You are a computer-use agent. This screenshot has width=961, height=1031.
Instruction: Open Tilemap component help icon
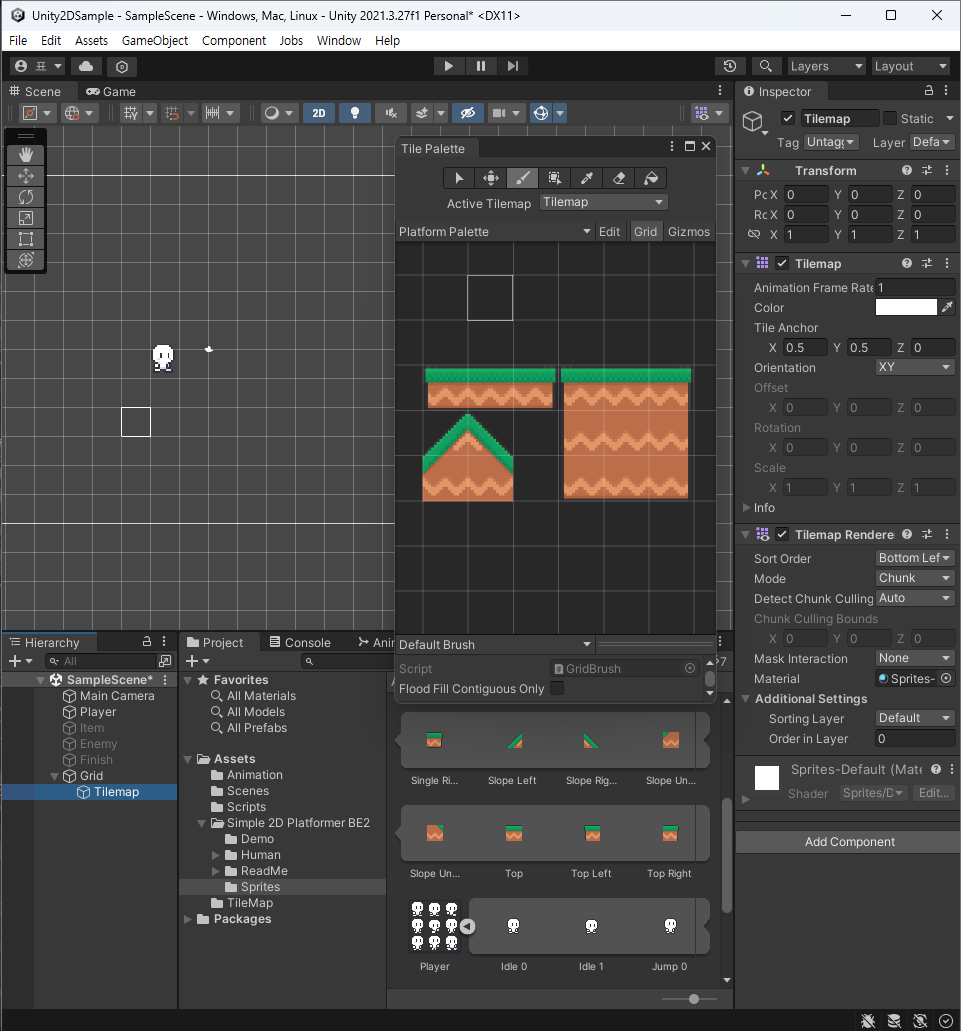click(x=907, y=263)
